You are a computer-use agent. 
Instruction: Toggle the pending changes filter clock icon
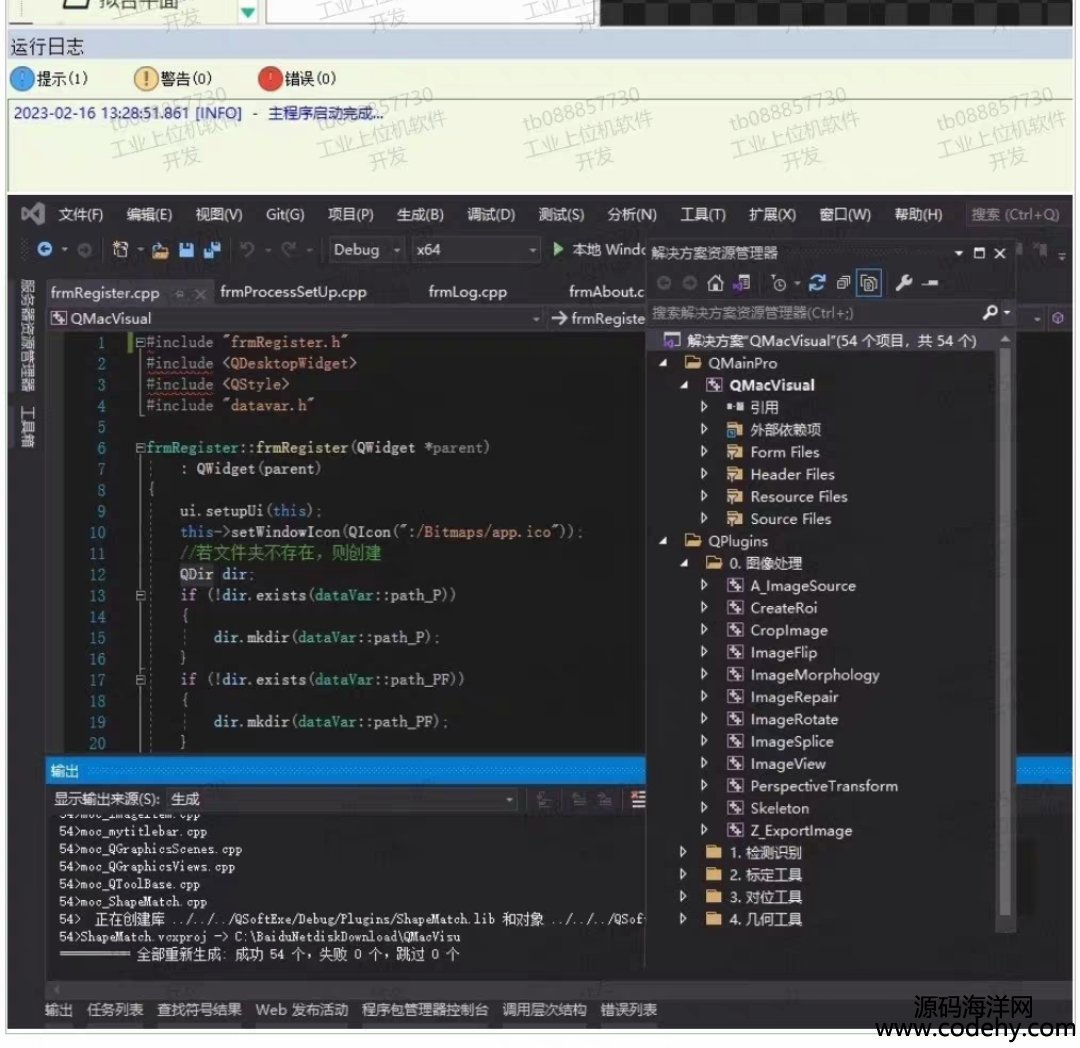click(779, 283)
